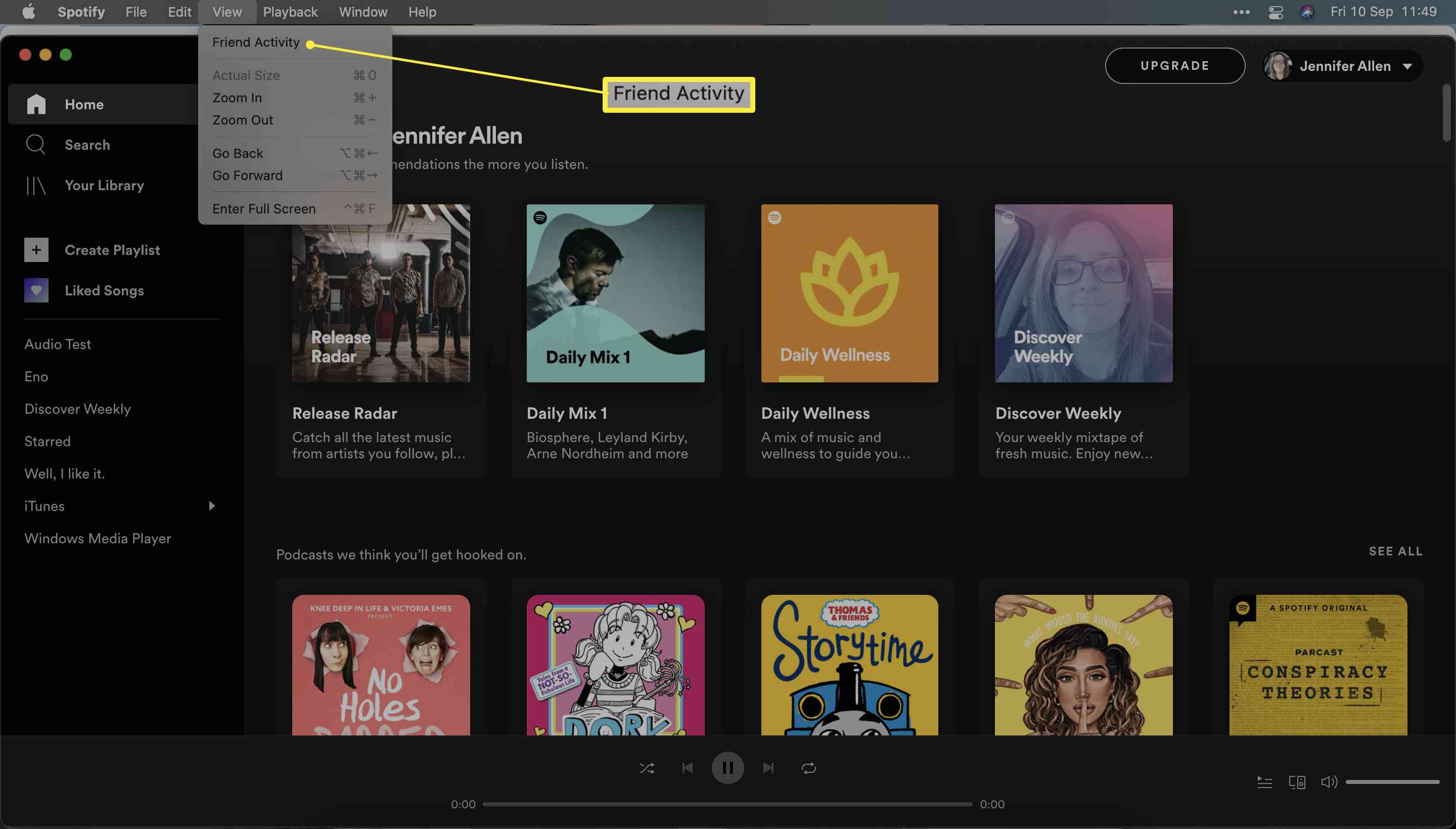
Task: Click the shuffle playback icon
Action: pos(647,768)
